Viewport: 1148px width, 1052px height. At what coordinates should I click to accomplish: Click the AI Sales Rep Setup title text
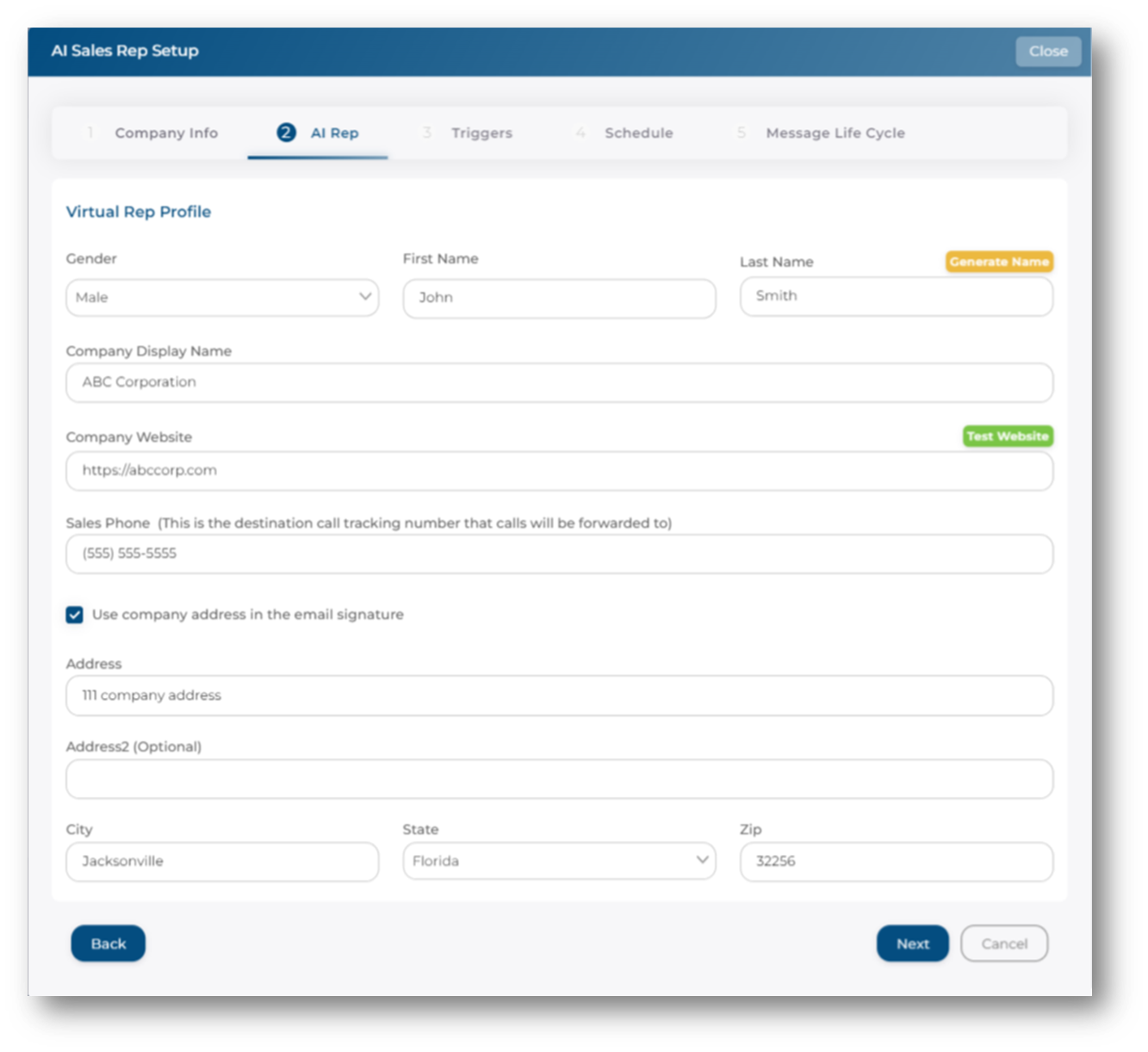[125, 51]
